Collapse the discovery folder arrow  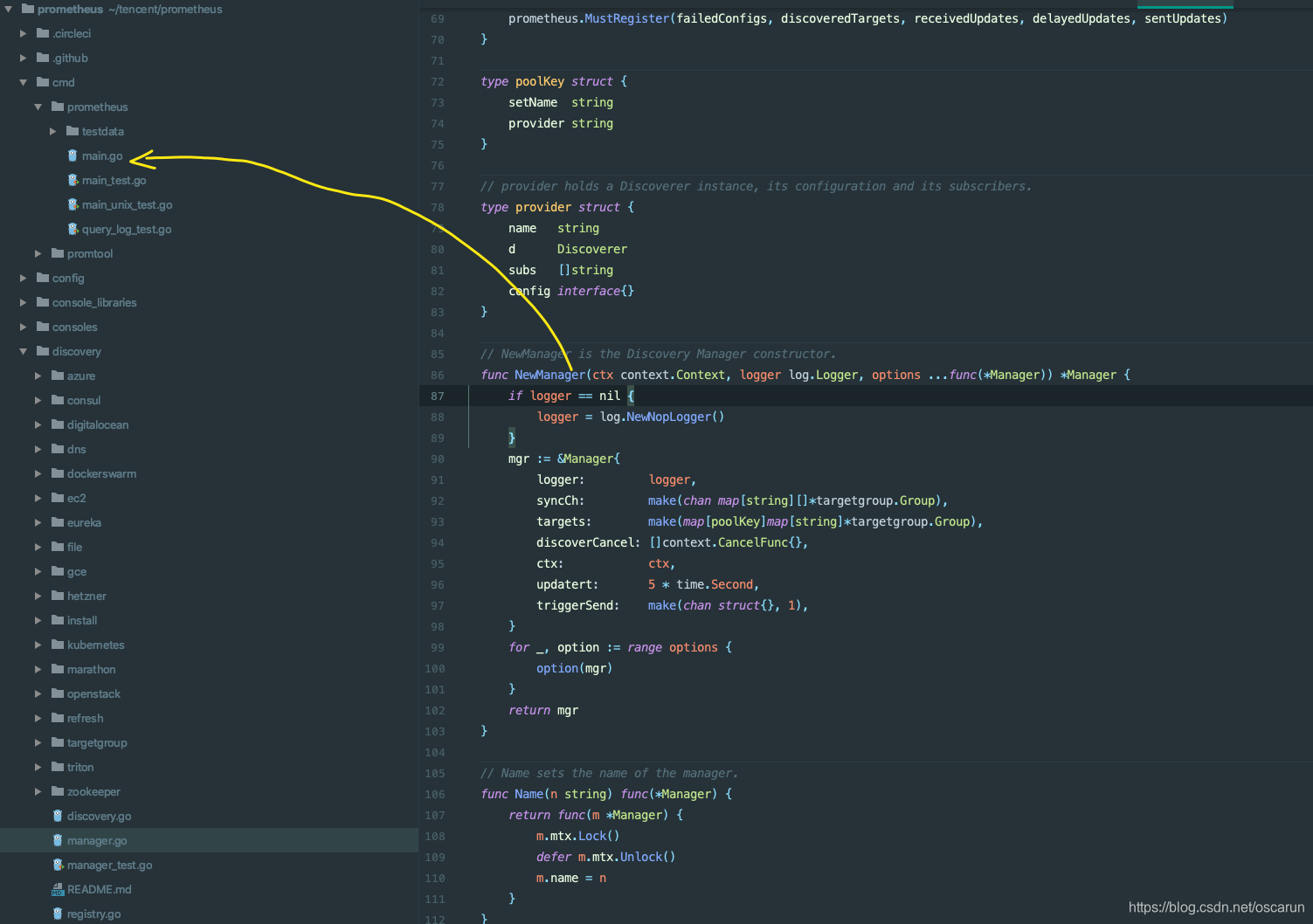[24, 351]
